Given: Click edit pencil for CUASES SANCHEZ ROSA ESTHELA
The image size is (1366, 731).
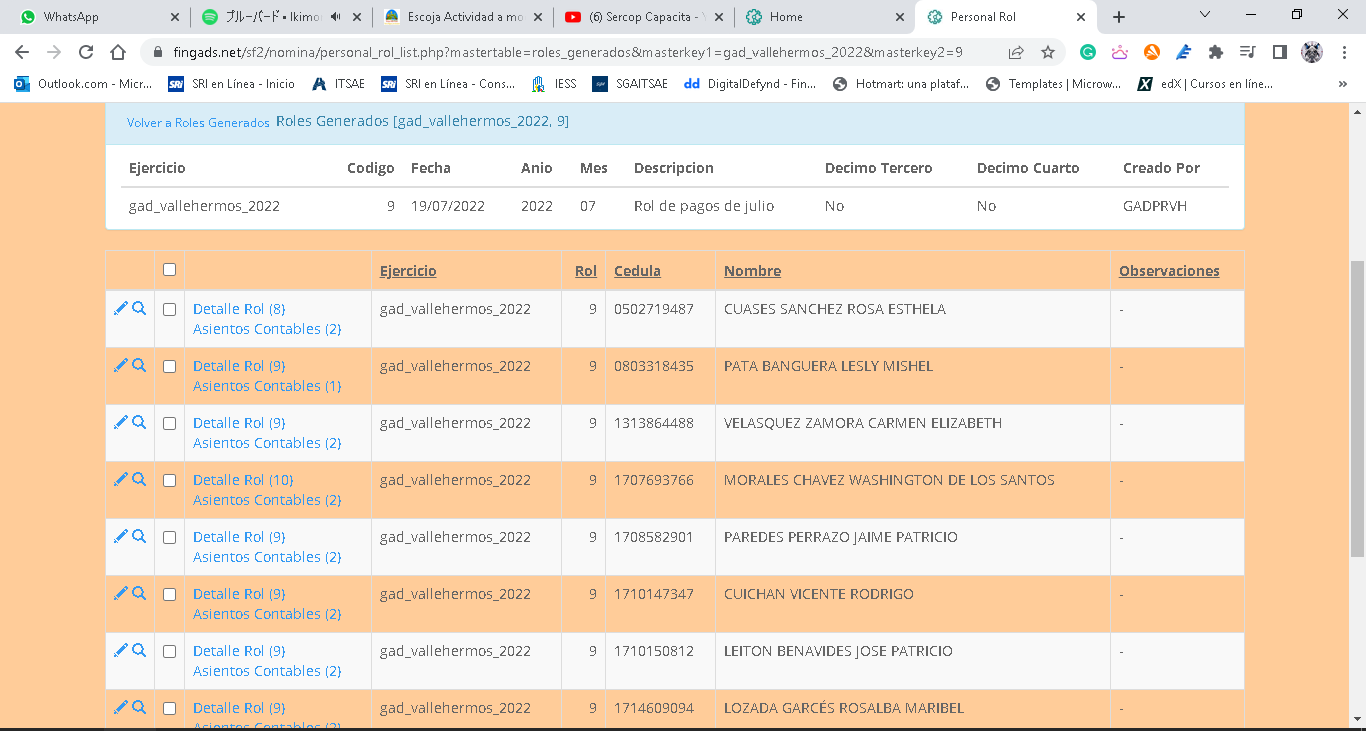Looking at the screenshot, I should 120,309.
